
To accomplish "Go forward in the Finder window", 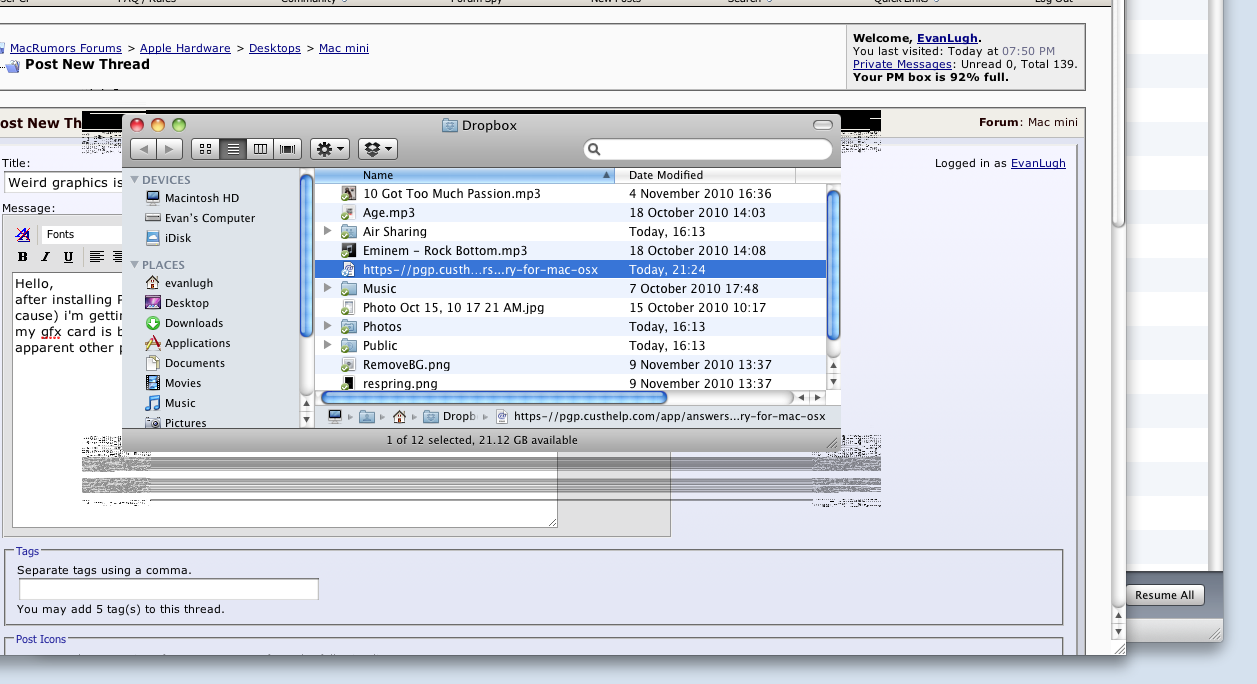I will (x=169, y=149).
